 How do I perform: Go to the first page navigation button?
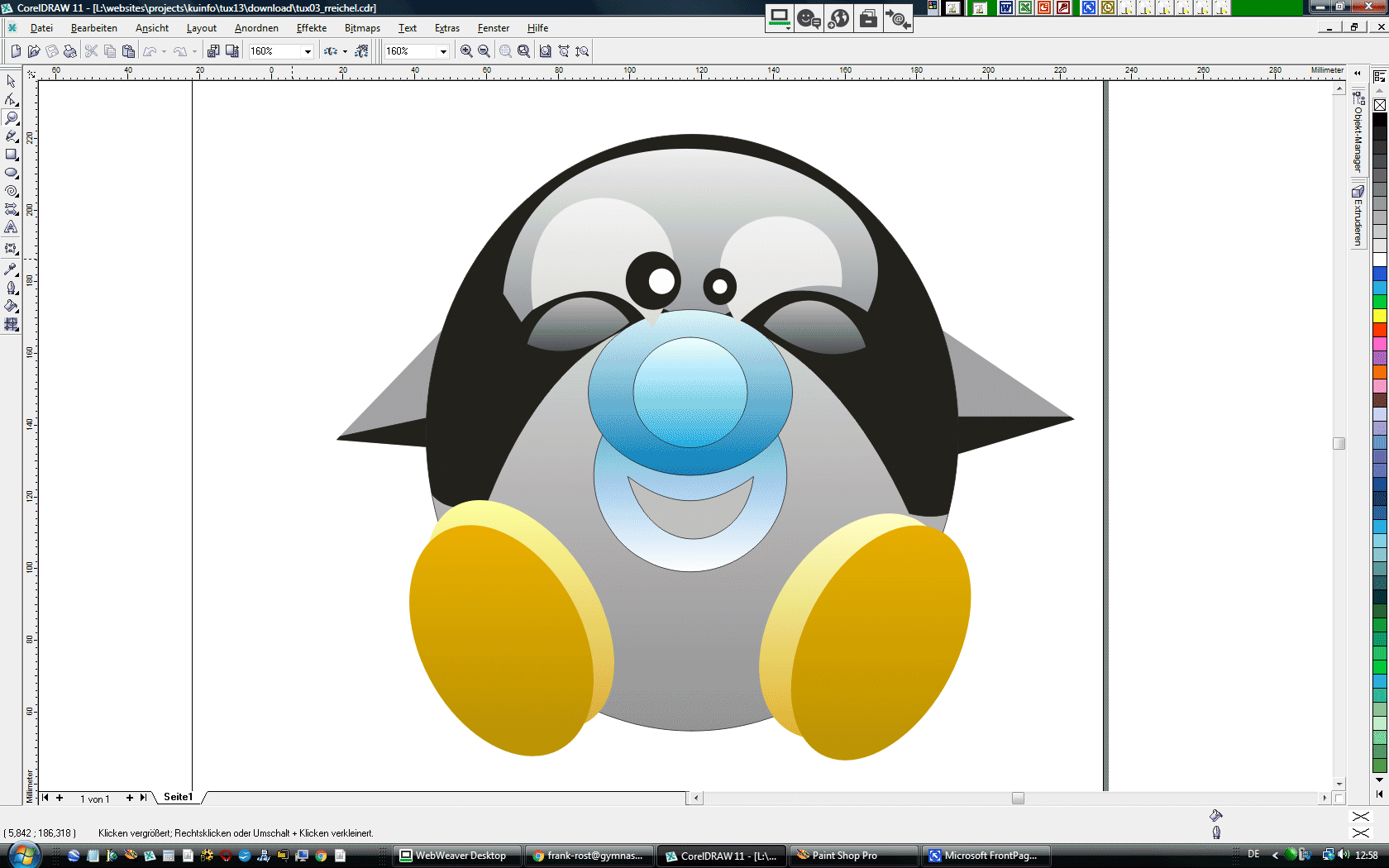pyautogui.click(x=45, y=798)
